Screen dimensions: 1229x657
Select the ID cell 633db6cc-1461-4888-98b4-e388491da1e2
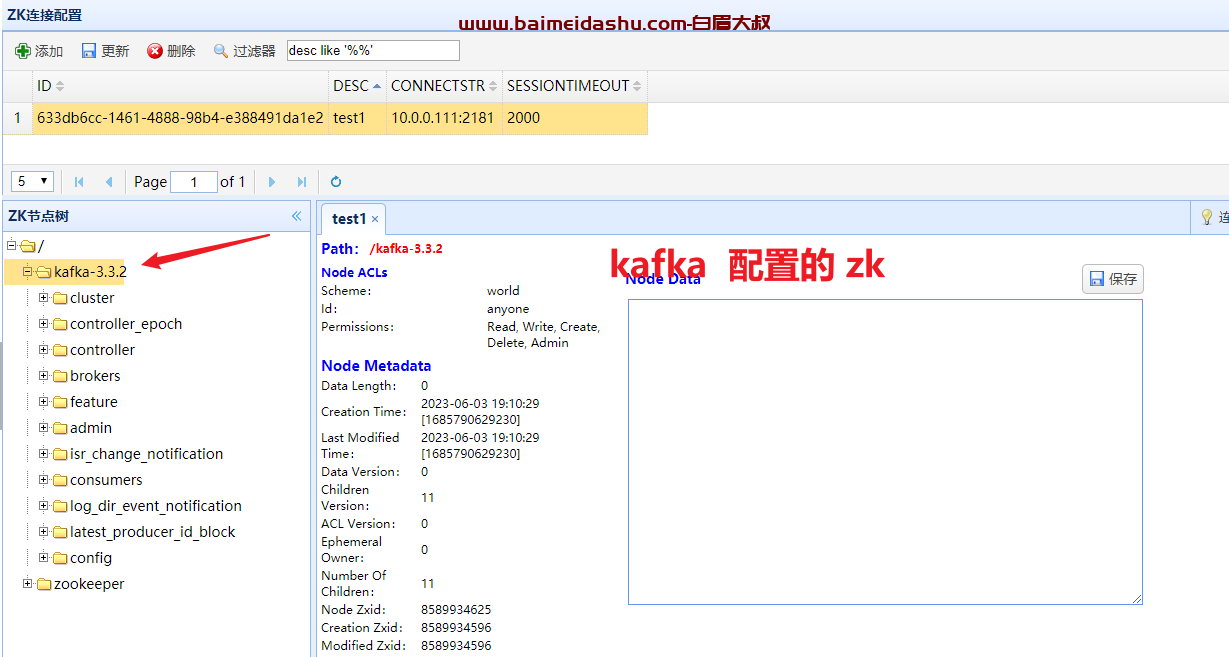click(180, 118)
